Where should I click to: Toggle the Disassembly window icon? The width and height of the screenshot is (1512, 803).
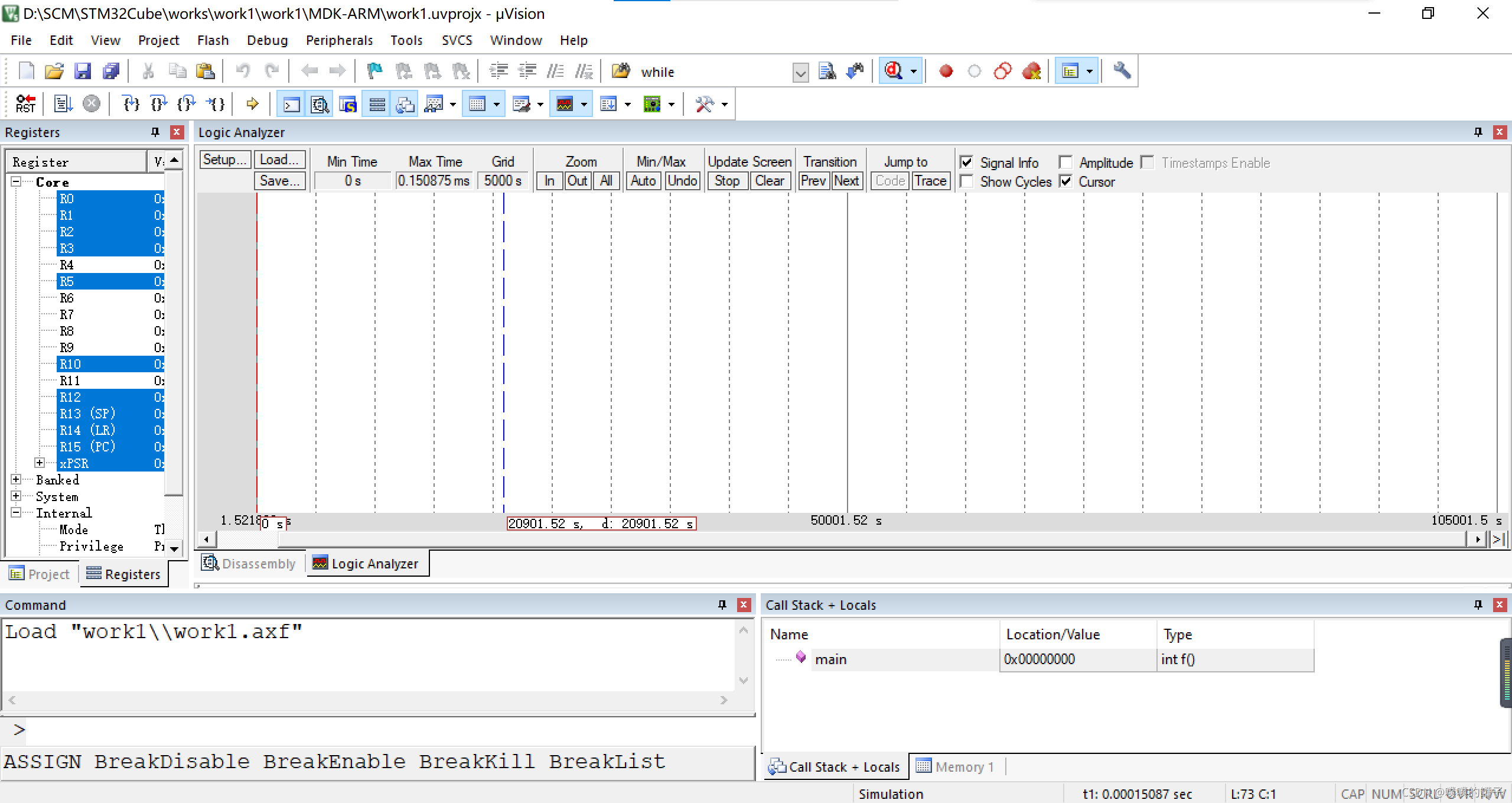pyautogui.click(x=320, y=105)
